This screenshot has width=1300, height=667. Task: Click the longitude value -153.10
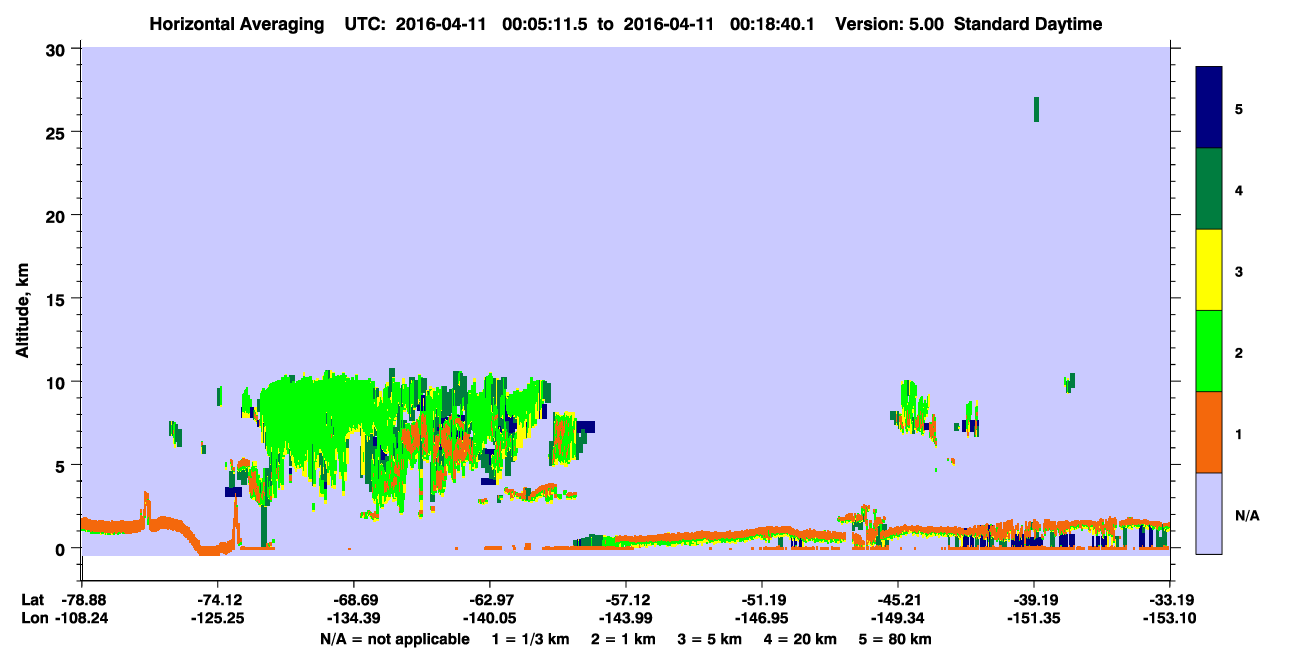coord(1170,618)
